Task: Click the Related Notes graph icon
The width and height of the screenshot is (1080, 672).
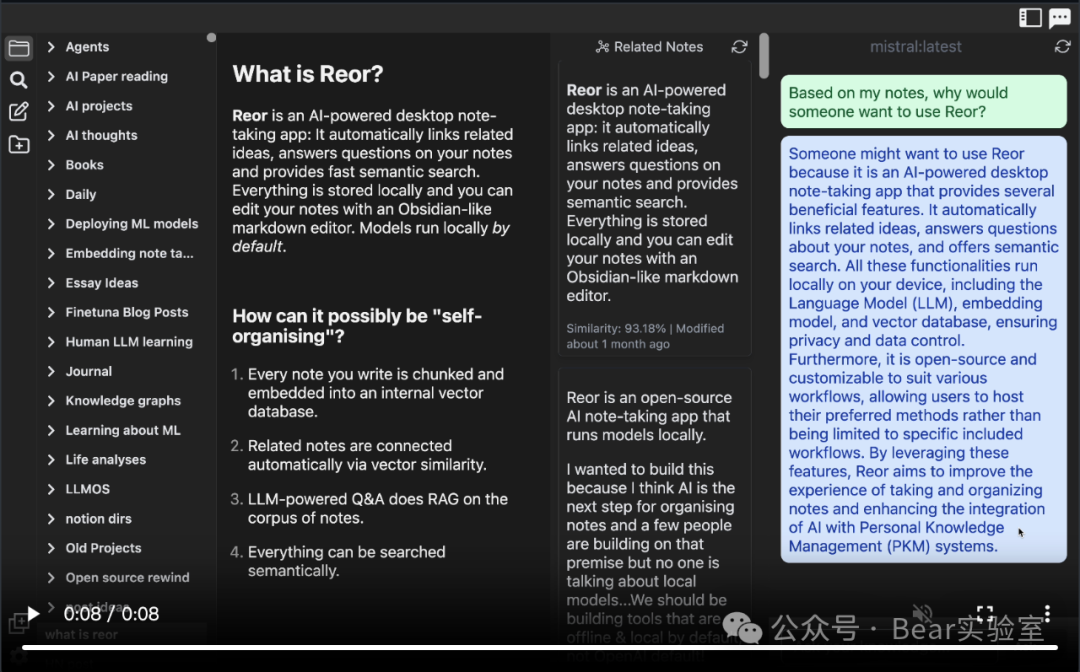Action: point(602,47)
